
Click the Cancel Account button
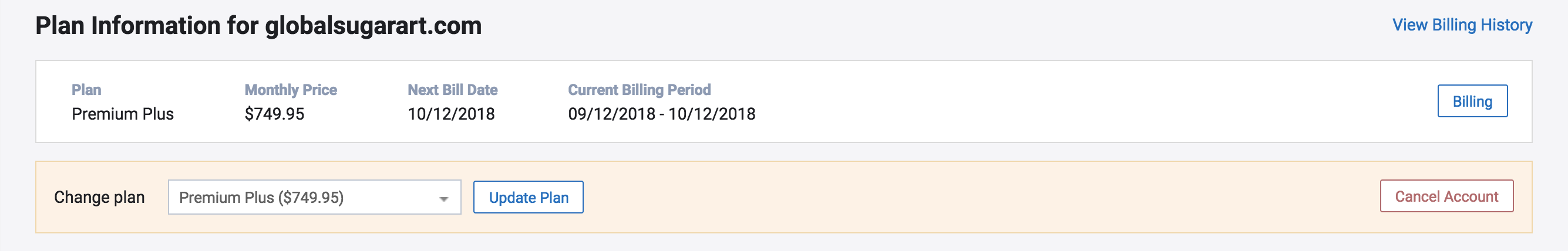pyautogui.click(x=1446, y=196)
